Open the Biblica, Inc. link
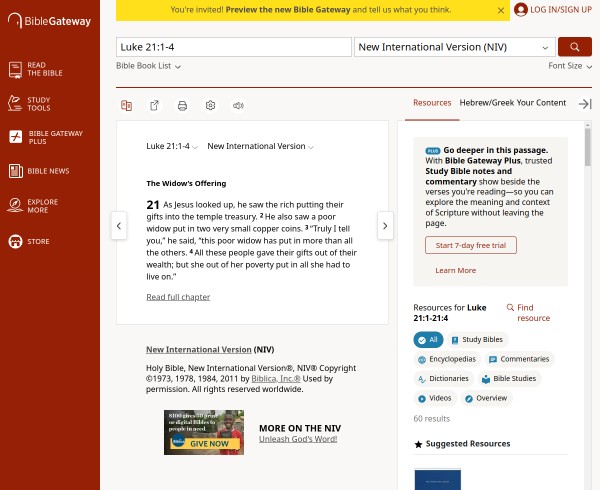The width and height of the screenshot is (600, 490). click(276, 379)
